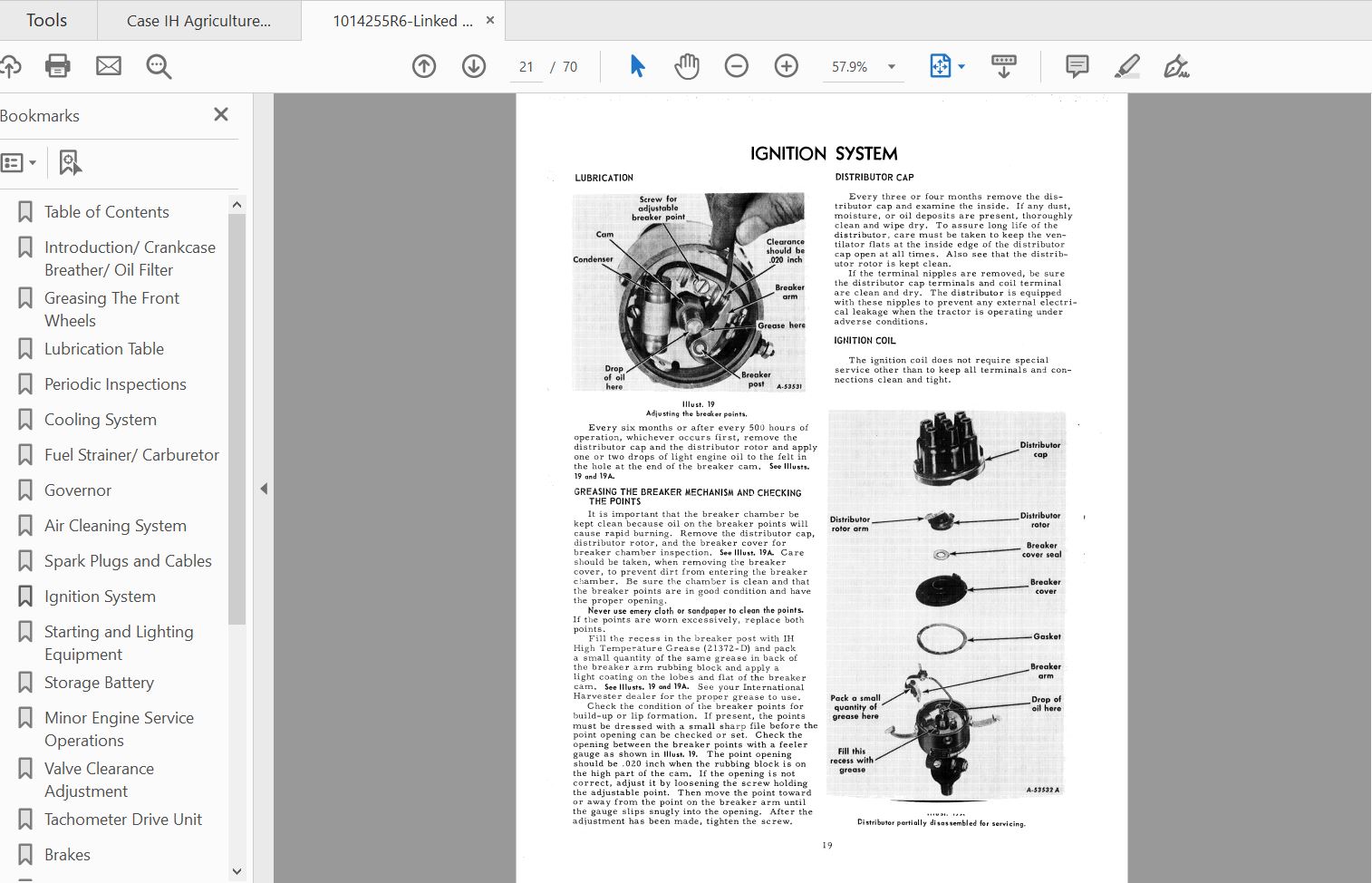1372x883 pixels.
Task: Go to Governor bookmark
Action: coord(78,490)
